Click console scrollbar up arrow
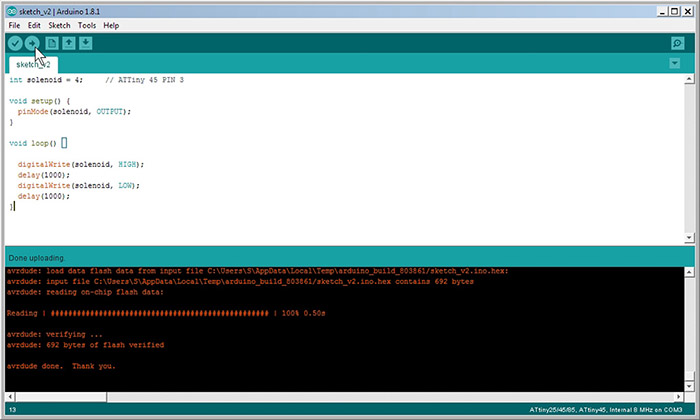 [x=689, y=272]
